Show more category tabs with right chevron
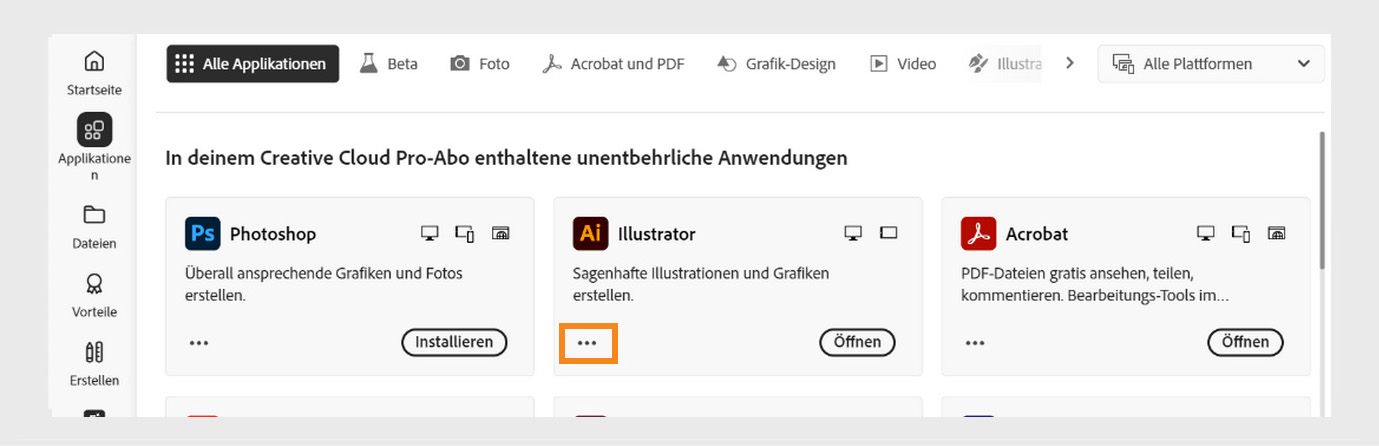Viewport: 1379px width, 446px height. coord(1070,63)
